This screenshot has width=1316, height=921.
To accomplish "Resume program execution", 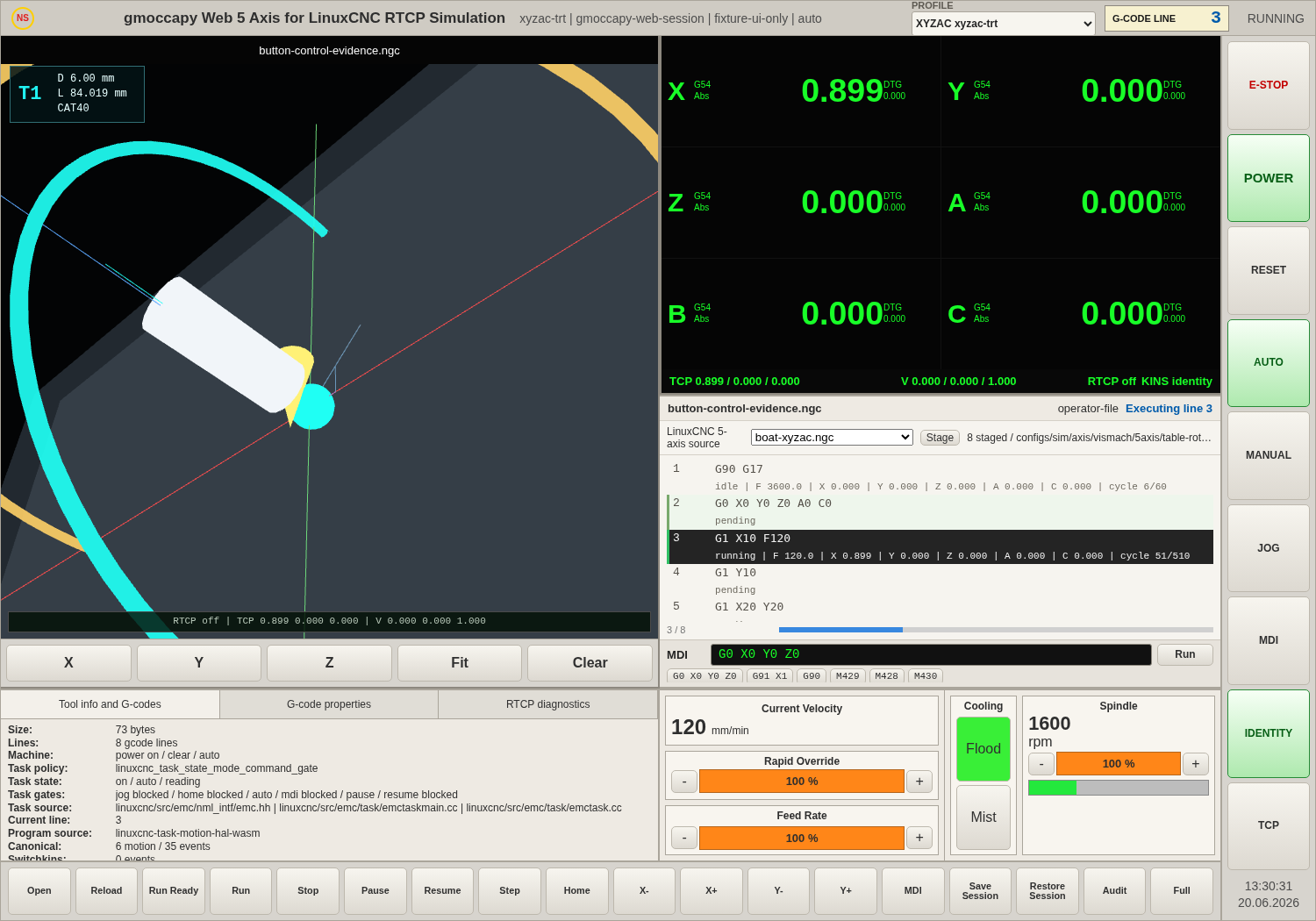I will click(442, 891).
